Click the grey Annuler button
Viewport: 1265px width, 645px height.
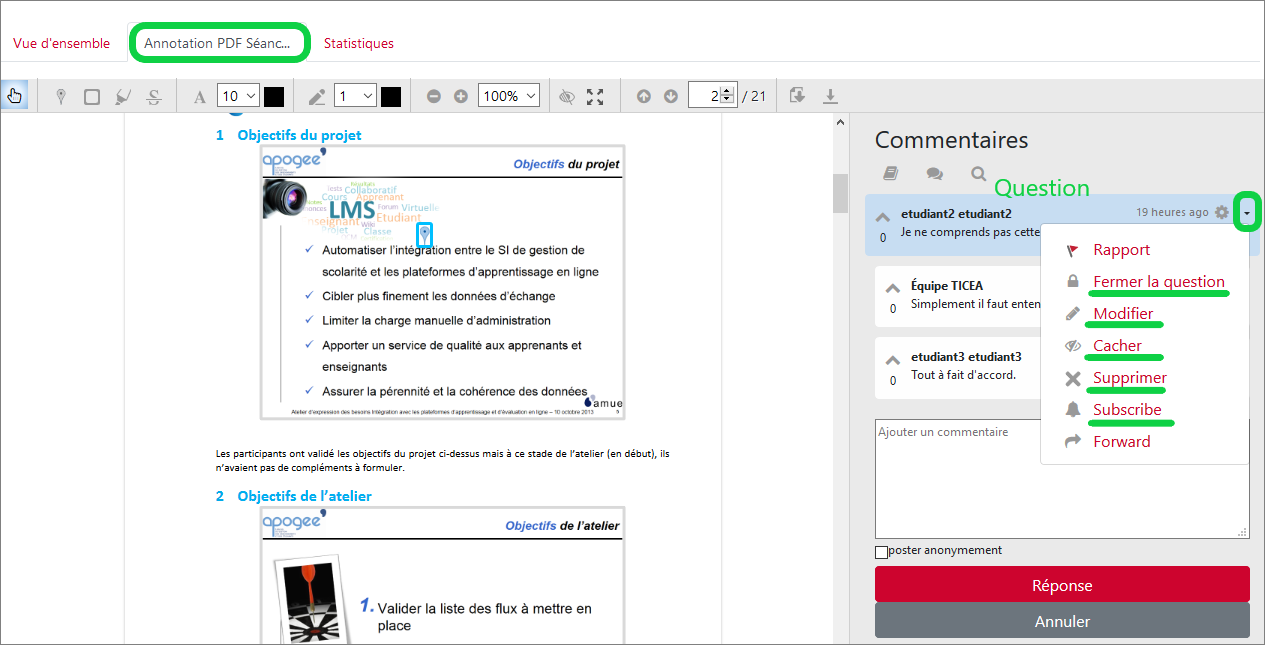[1062, 620]
